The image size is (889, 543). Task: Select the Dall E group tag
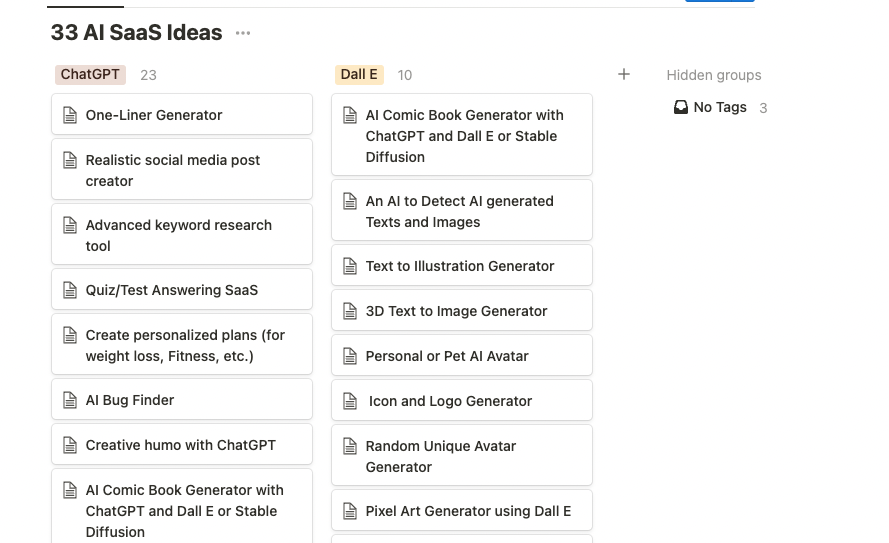pyautogui.click(x=359, y=74)
